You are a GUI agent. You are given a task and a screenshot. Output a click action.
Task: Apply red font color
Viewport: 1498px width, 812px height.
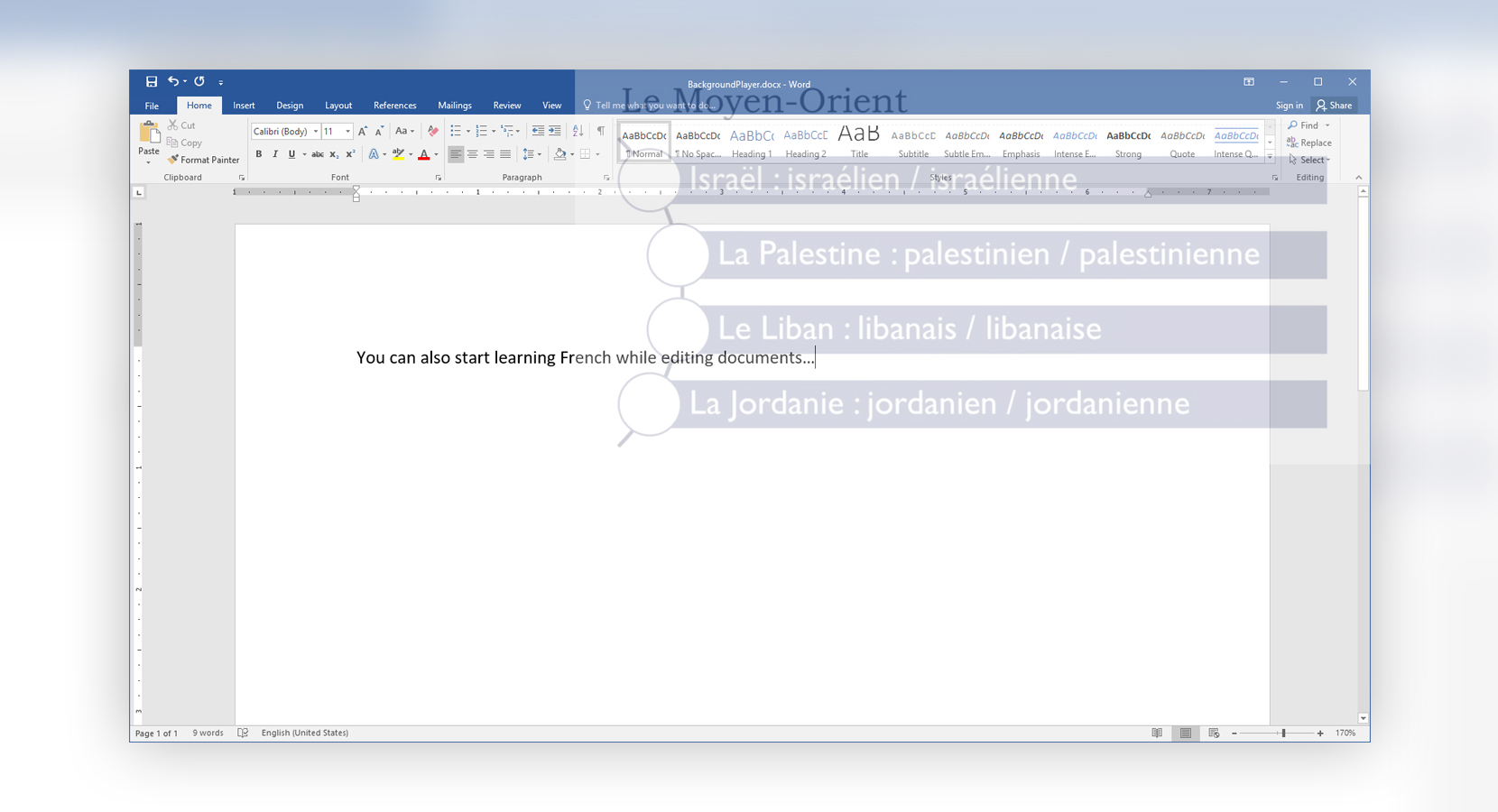tap(424, 154)
